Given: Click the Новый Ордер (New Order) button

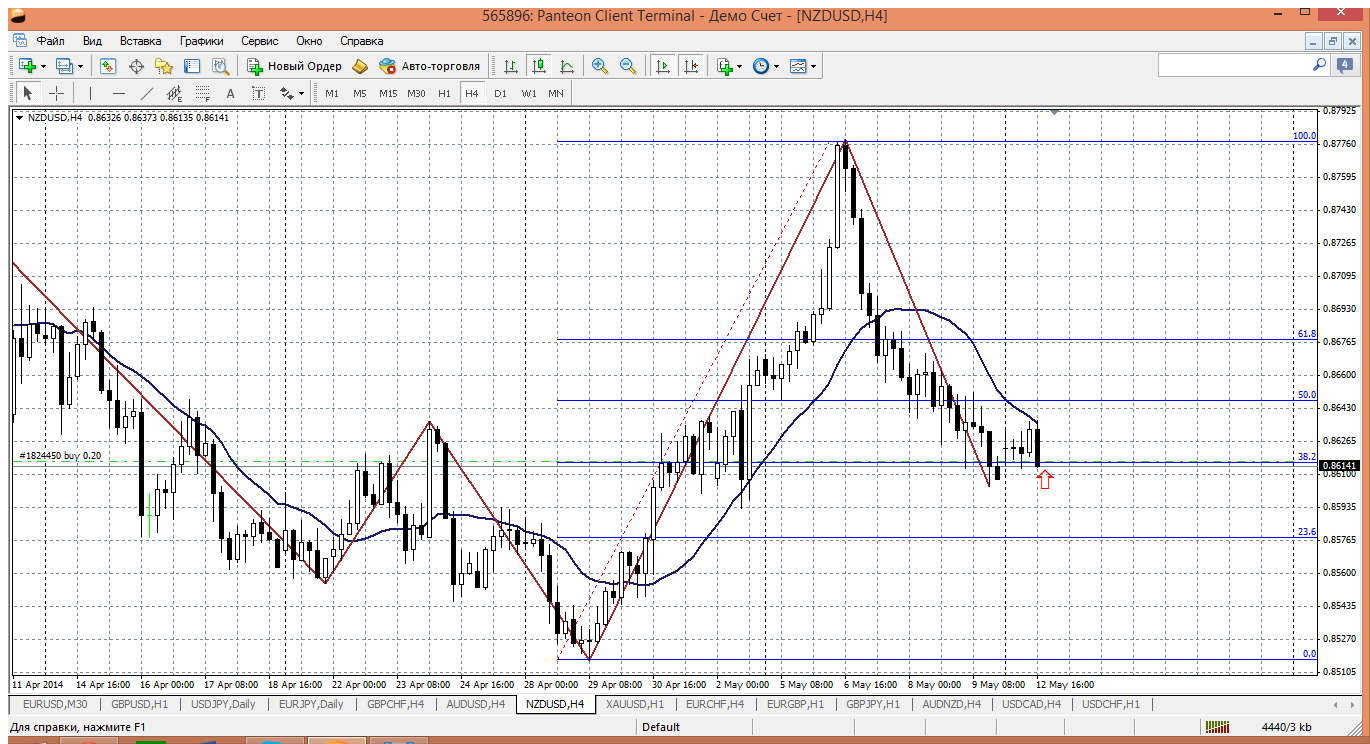Looking at the screenshot, I should (x=295, y=66).
